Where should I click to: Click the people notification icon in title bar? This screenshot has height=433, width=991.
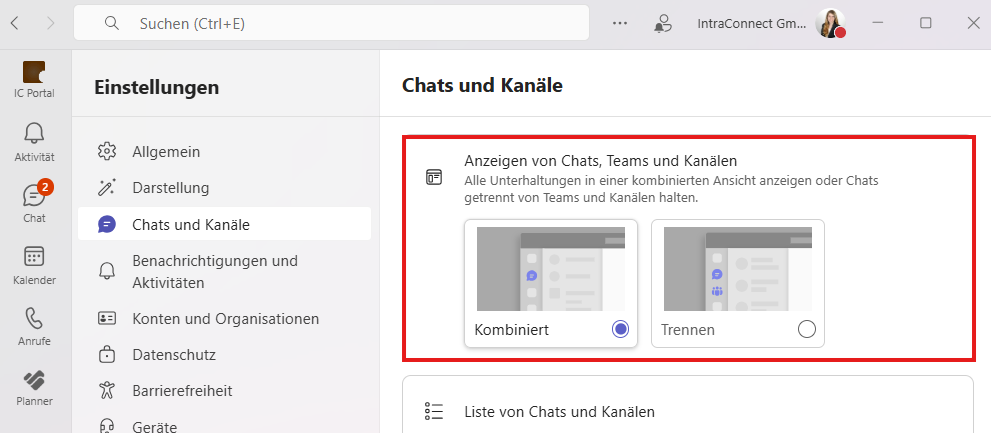(662, 23)
